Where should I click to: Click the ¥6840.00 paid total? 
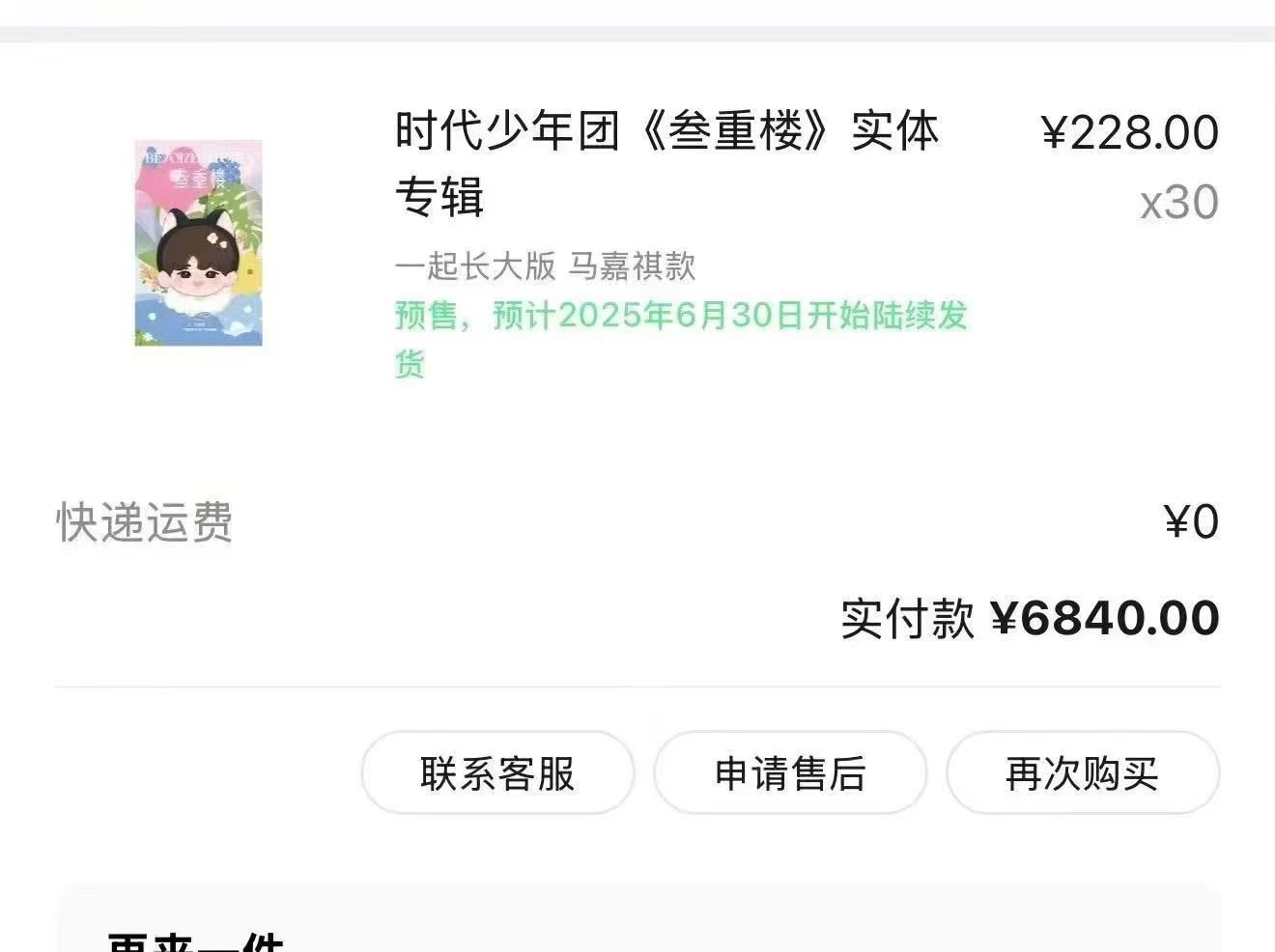tap(1105, 618)
